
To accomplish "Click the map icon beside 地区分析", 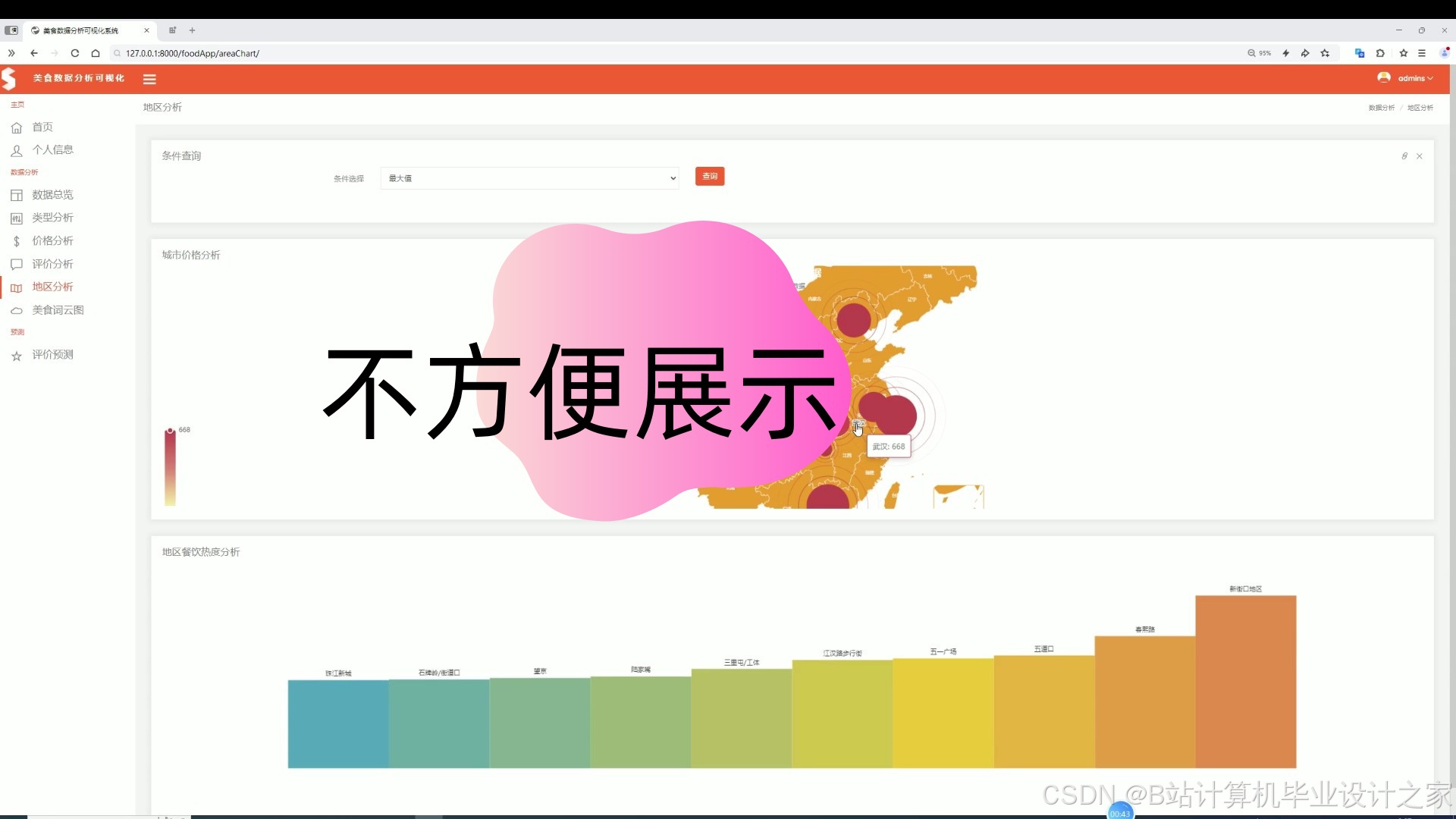I will [x=17, y=287].
